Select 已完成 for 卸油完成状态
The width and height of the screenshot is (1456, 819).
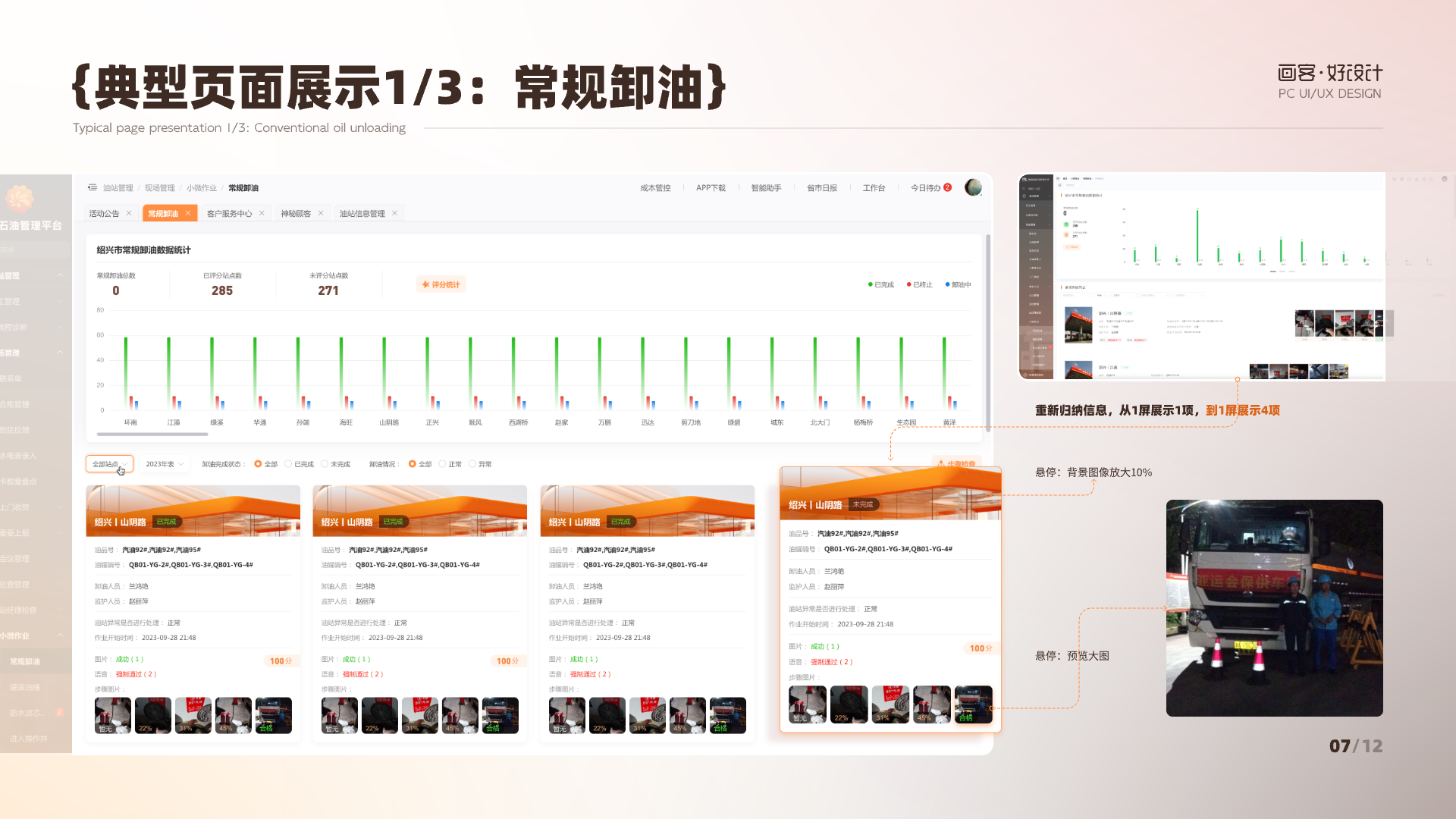300,464
